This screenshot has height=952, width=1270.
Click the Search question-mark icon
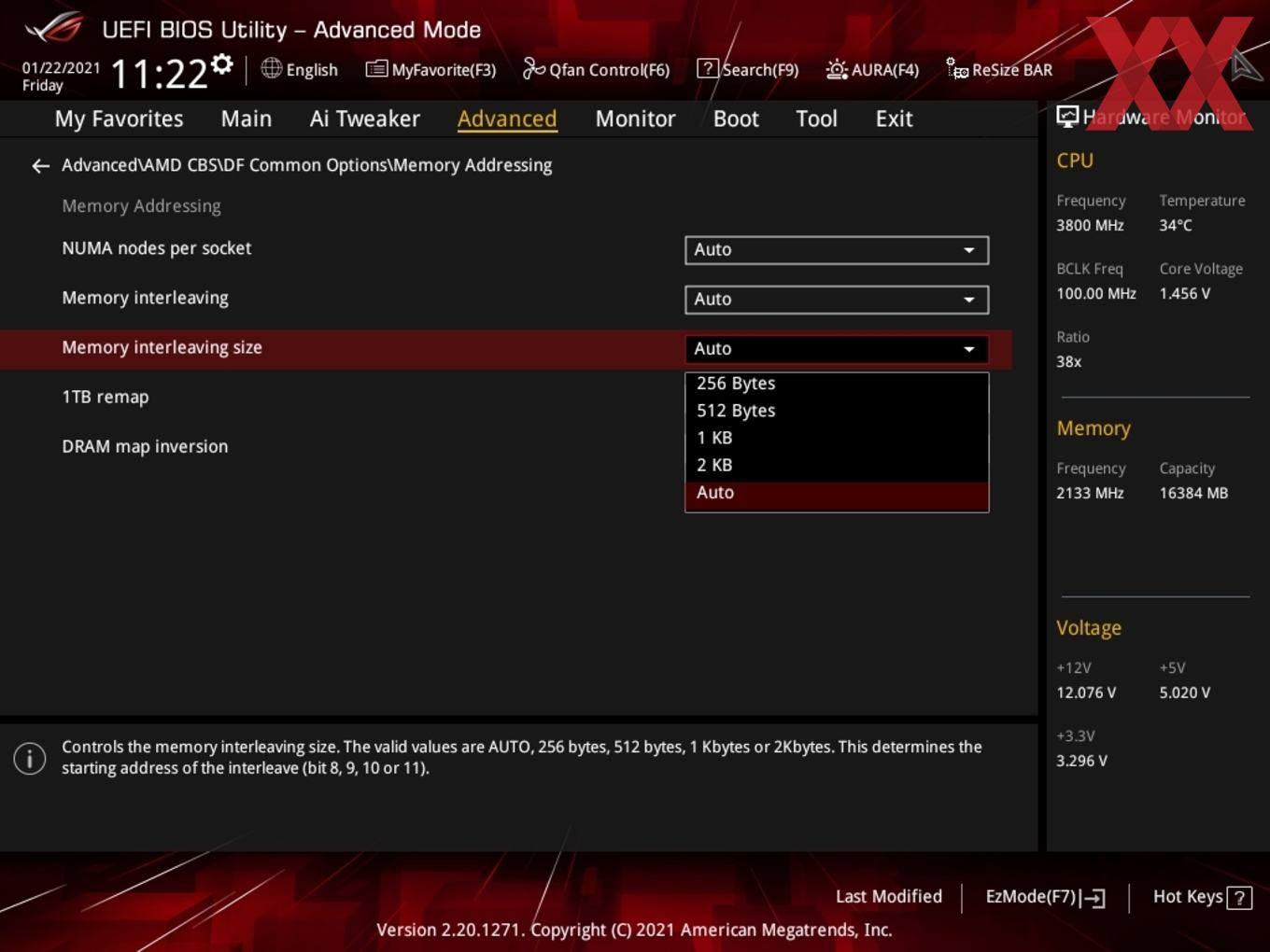point(708,69)
